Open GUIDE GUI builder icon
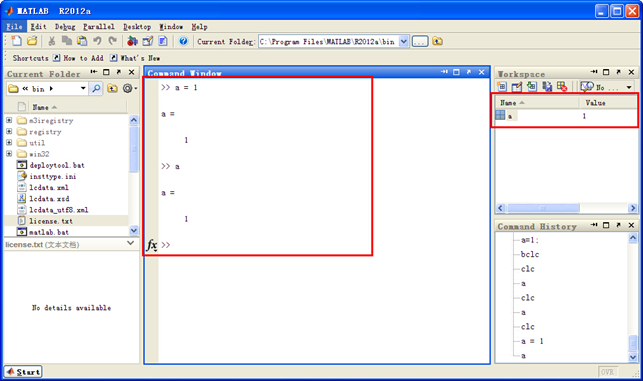643x381 pixels. pyautogui.click(x=148, y=41)
